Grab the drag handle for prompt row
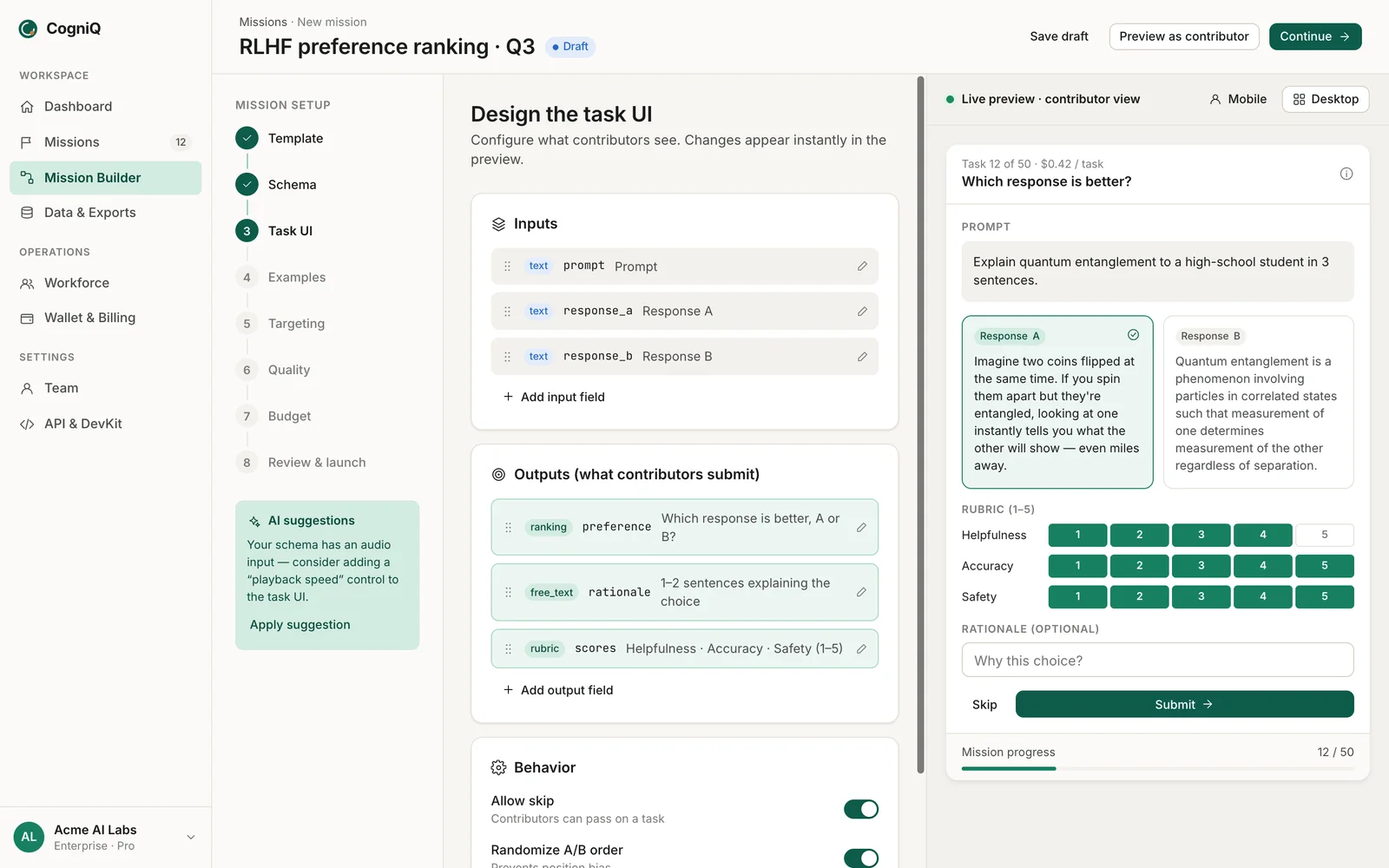 (x=508, y=266)
